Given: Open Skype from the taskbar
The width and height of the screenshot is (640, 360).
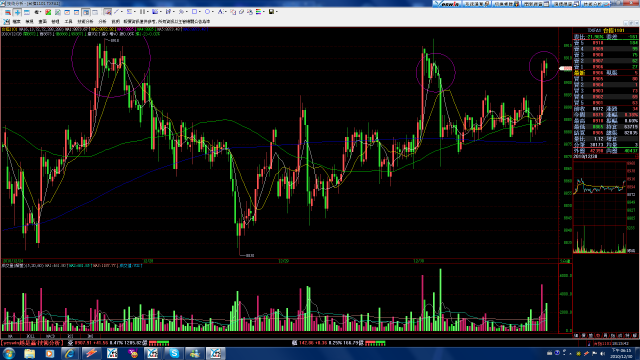Looking at the screenshot, I should (174, 353).
